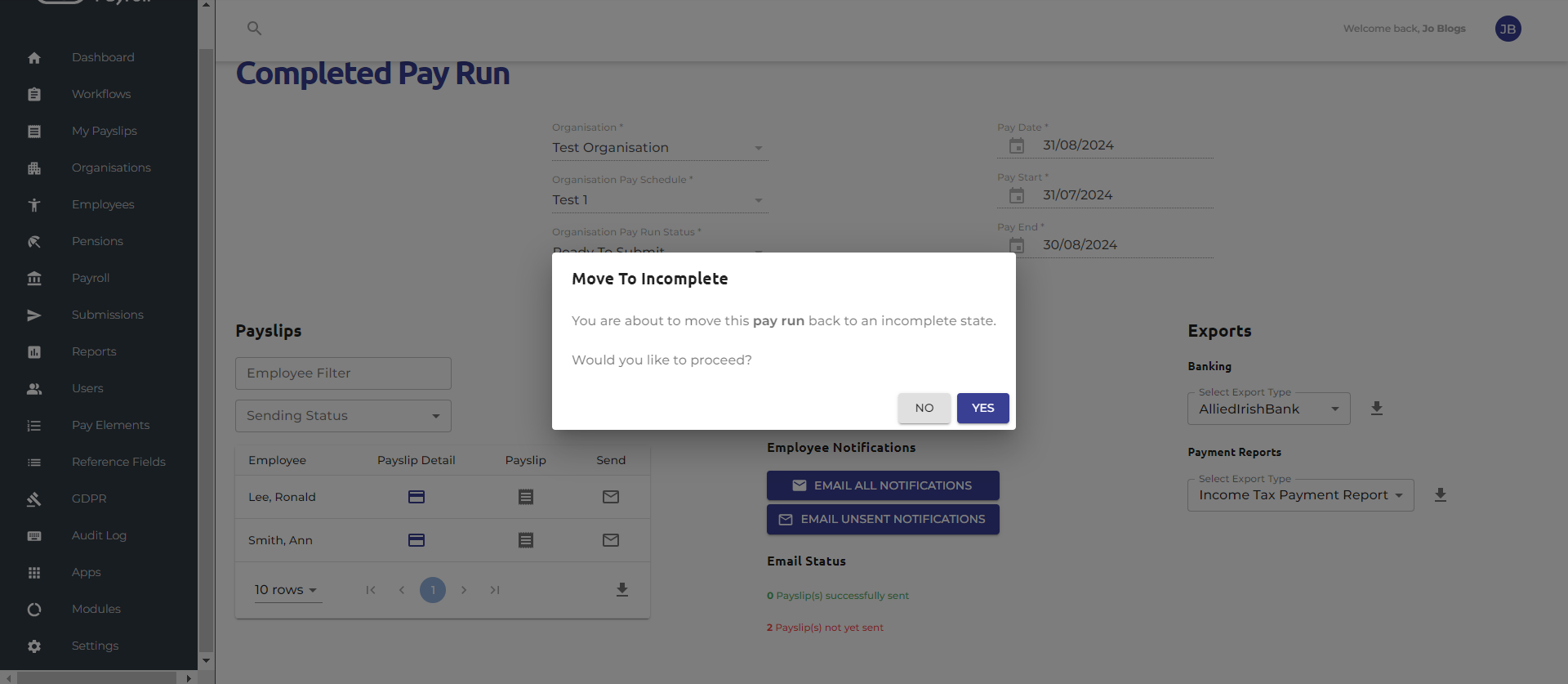Click the GDPR gavel icon
The width and height of the screenshot is (1568, 684).
click(x=34, y=499)
